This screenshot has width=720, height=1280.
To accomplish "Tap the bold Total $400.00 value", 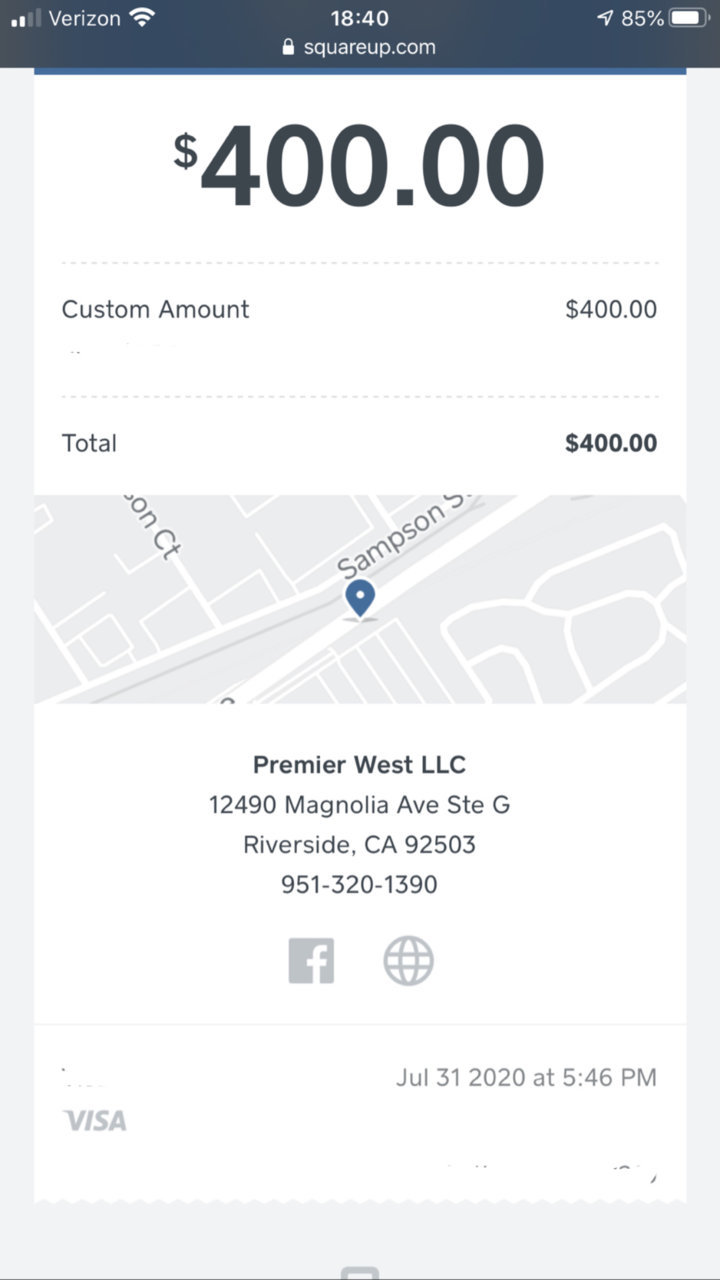I will click(611, 444).
